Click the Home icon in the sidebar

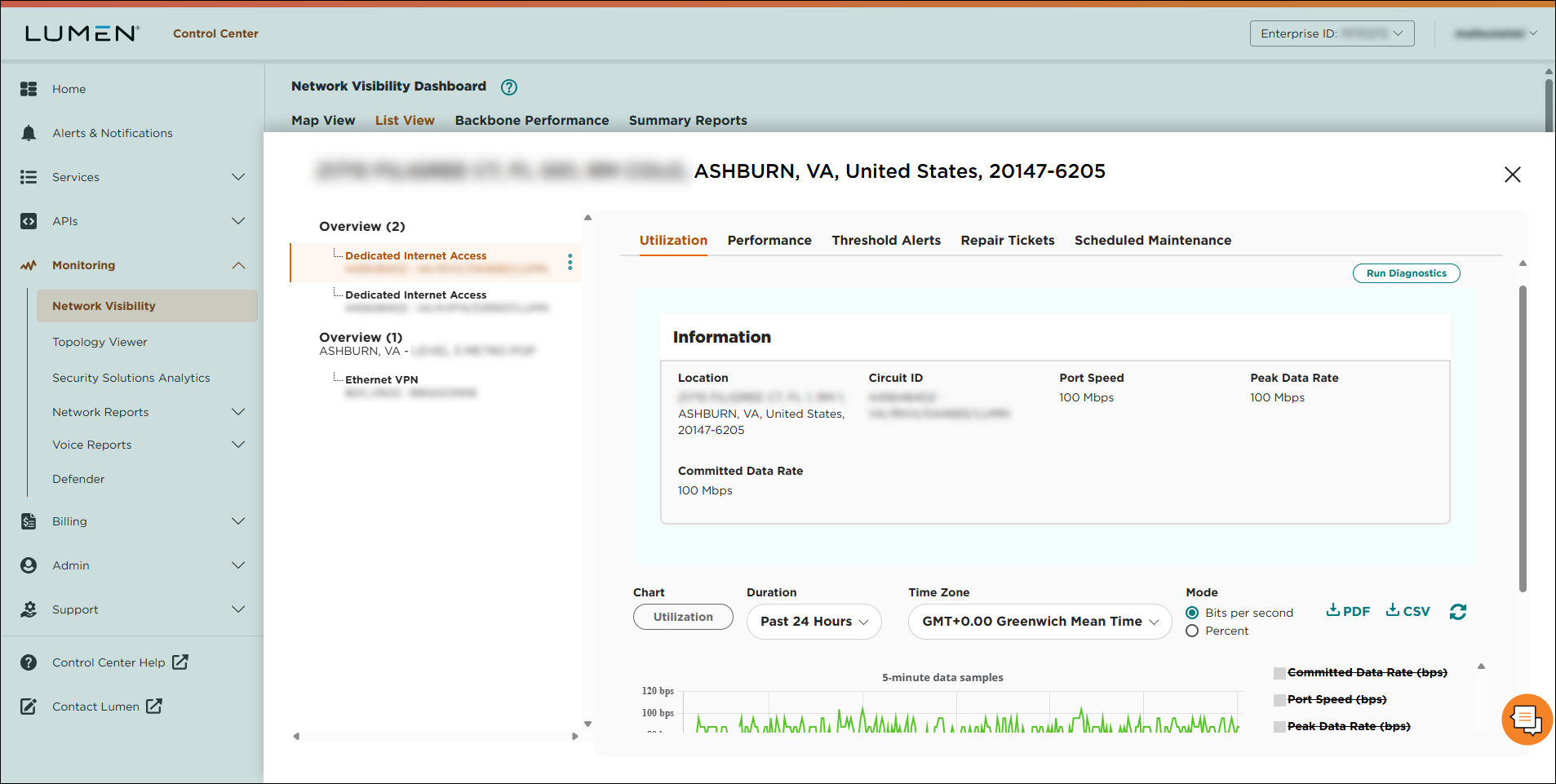click(x=29, y=88)
